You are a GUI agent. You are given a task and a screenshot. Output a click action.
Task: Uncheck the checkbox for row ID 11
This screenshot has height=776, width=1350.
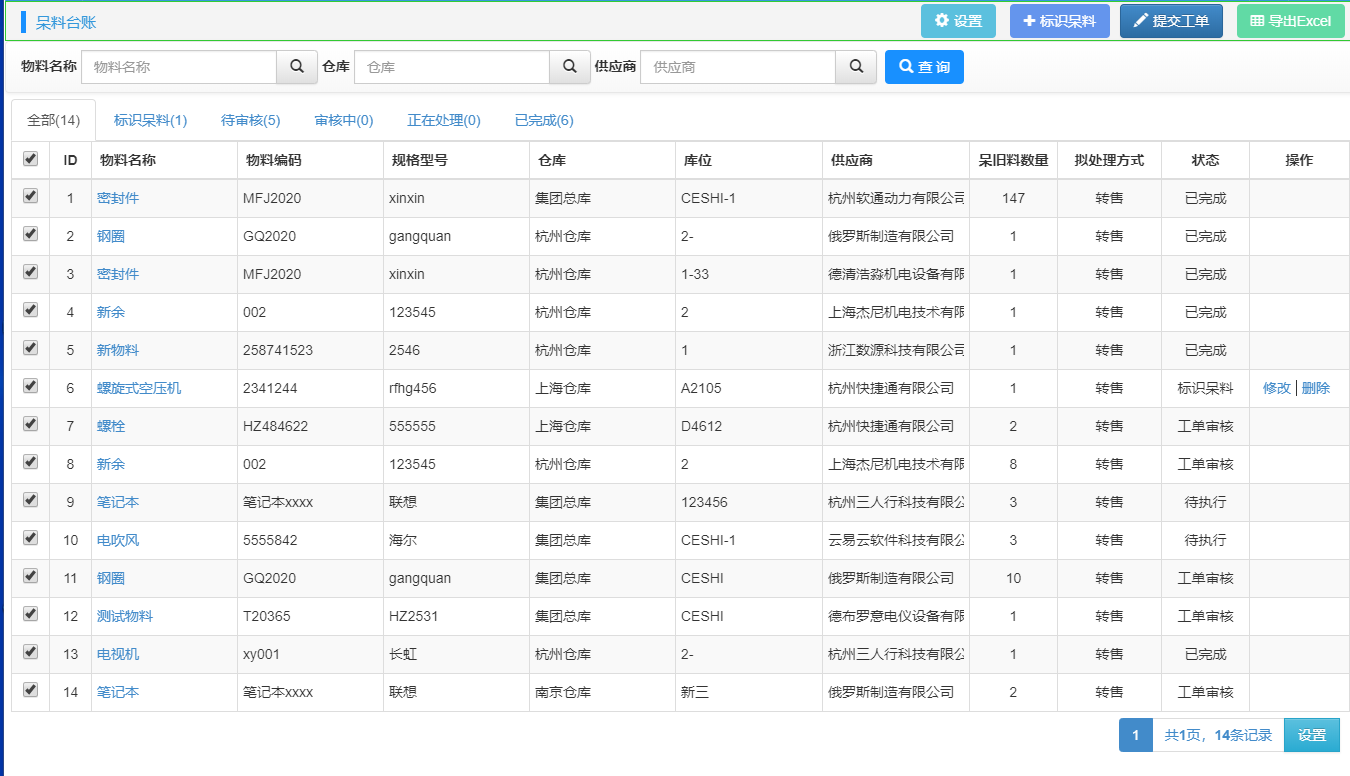click(x=30, y=576)
